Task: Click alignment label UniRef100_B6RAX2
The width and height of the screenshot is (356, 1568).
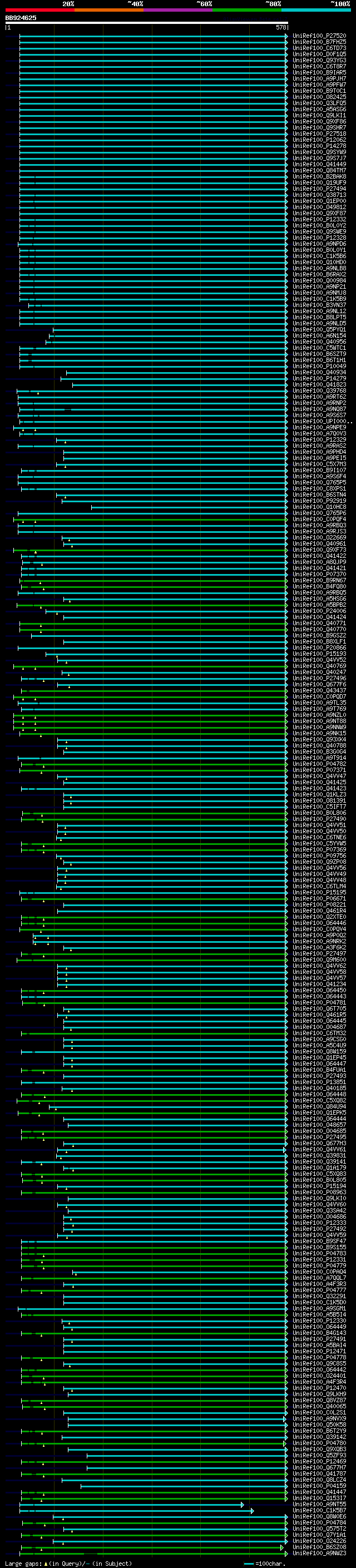Action: tap(319, 275)
